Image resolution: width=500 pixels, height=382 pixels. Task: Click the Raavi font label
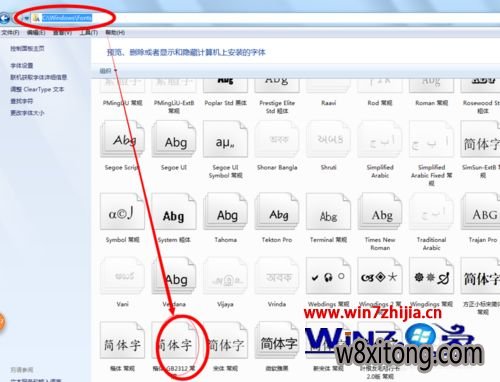328,103
